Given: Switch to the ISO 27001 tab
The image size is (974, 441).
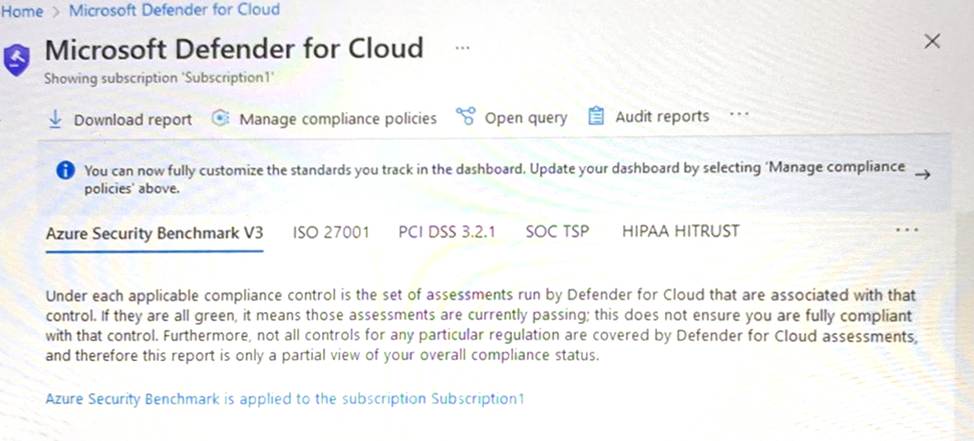Looking at the screenshot, I should click(331, 232).
